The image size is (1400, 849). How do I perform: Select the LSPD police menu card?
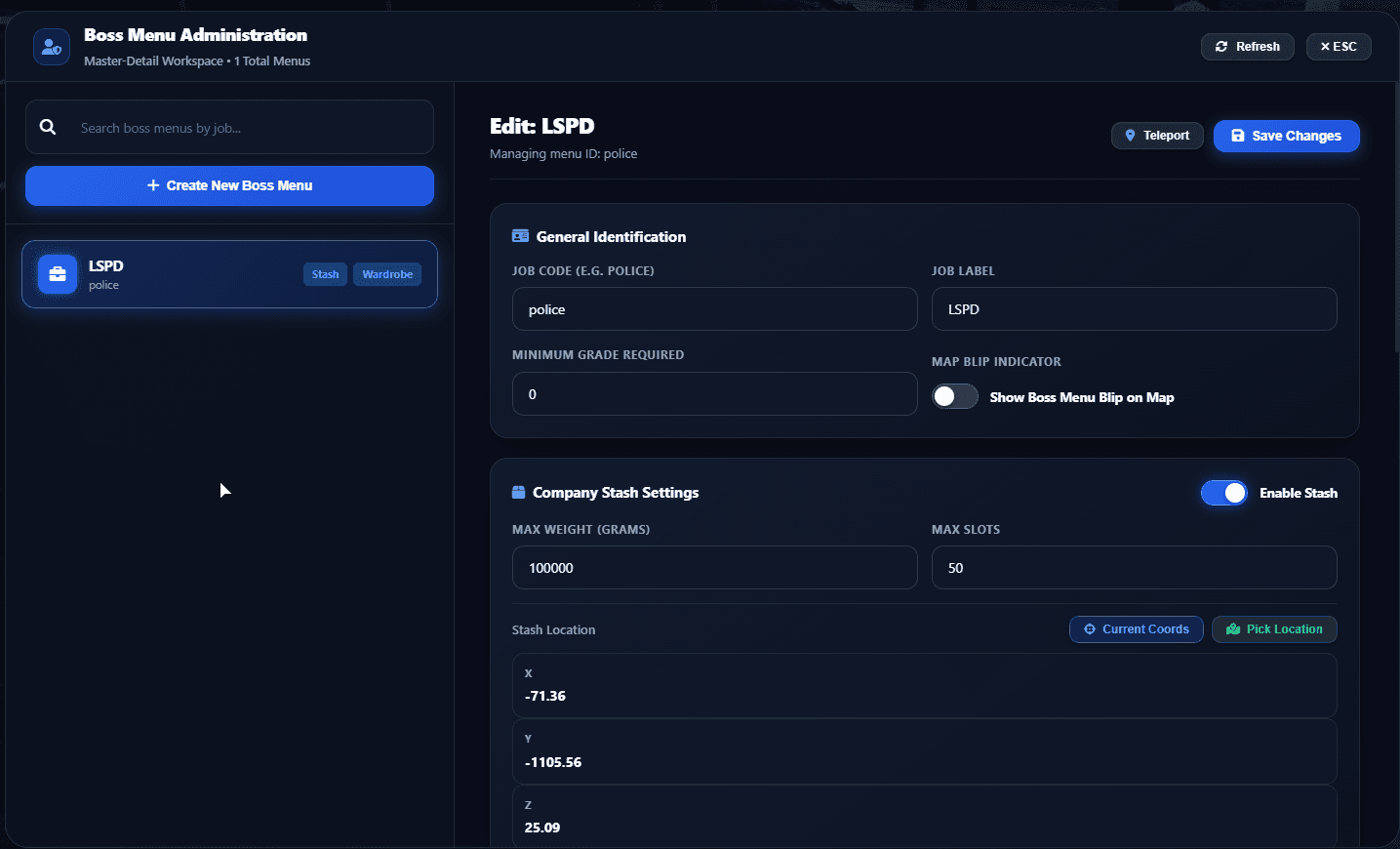pos(229,274)
